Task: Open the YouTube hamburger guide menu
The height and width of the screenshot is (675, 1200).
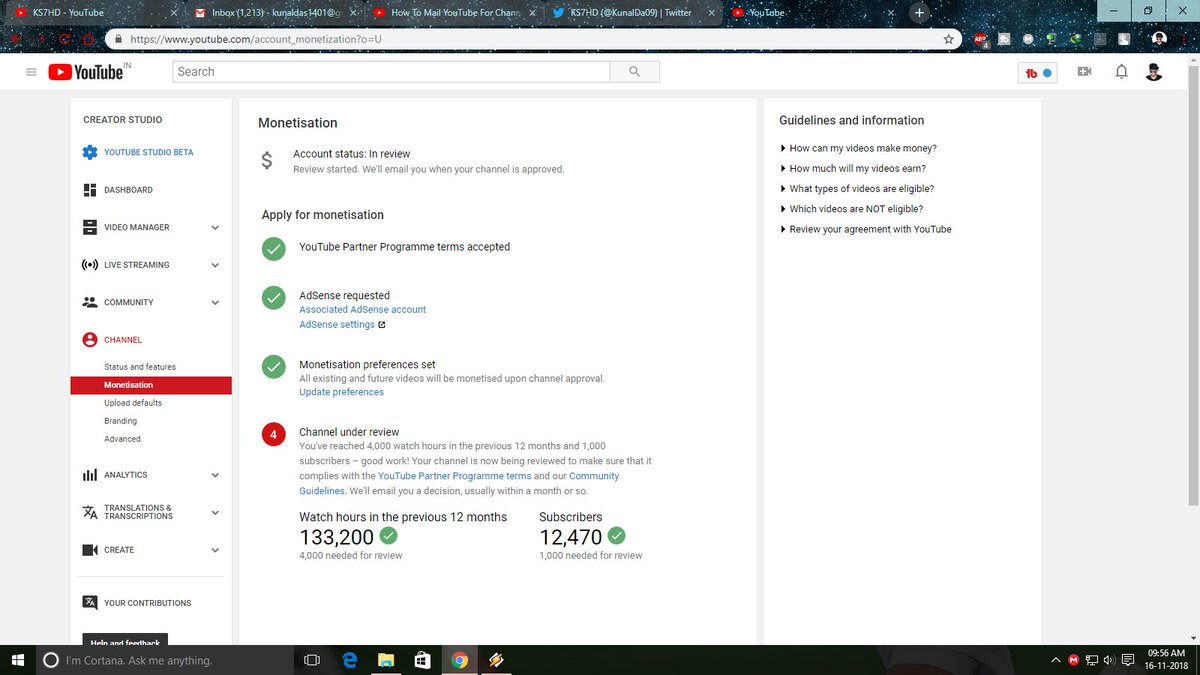Action: click(31, 72)
